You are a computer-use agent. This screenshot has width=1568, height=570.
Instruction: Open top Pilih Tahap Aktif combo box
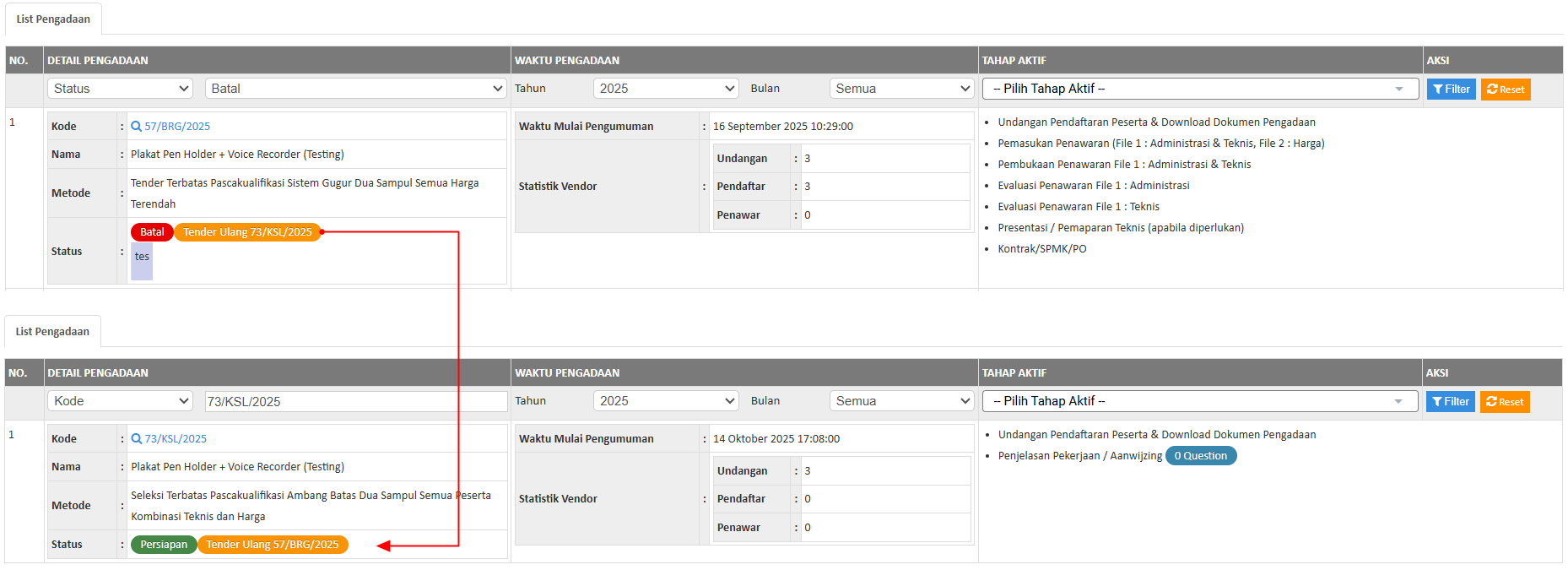(1199, 89)
